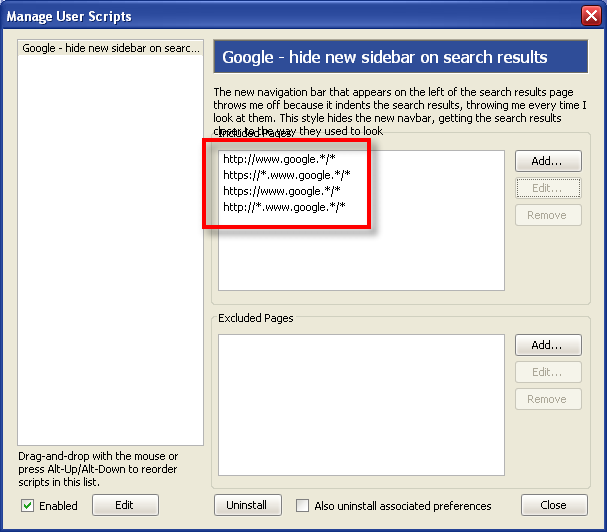Screen dimensions: 607x532
Task: Click the script title heading banner
Action: point(401,57)
